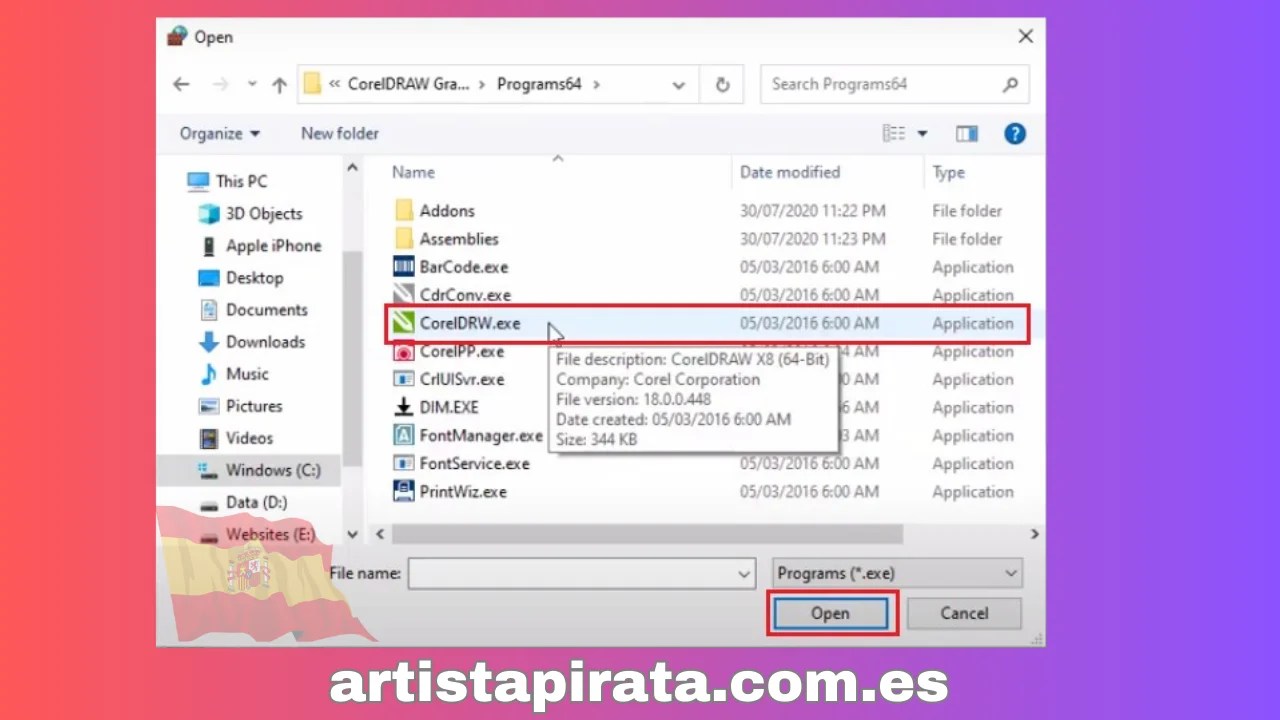Go up one folder level arrow
The width and height of the screenshot is (1280, 720).
pyautogui.click(x=279, y=85)
